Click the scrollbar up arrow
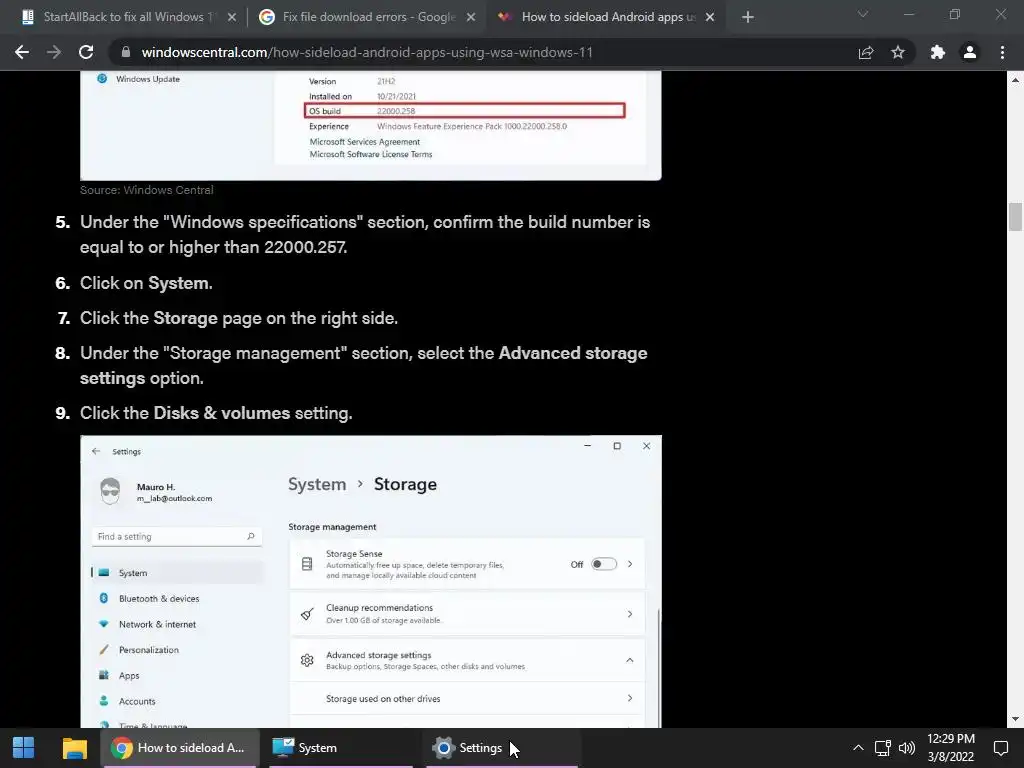 tap(1015, 80)
